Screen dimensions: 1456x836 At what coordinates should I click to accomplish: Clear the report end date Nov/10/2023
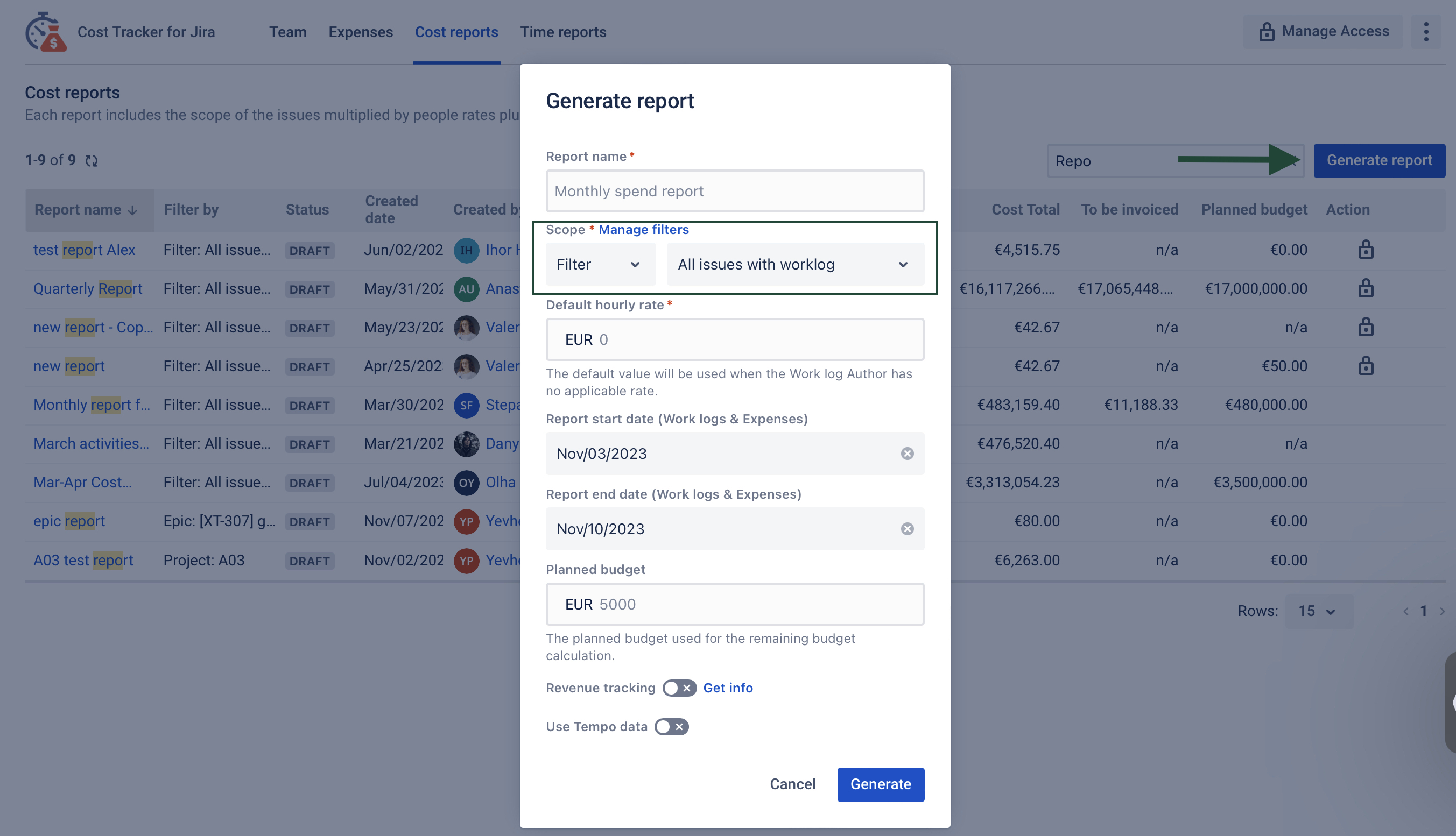coord(907,529)
